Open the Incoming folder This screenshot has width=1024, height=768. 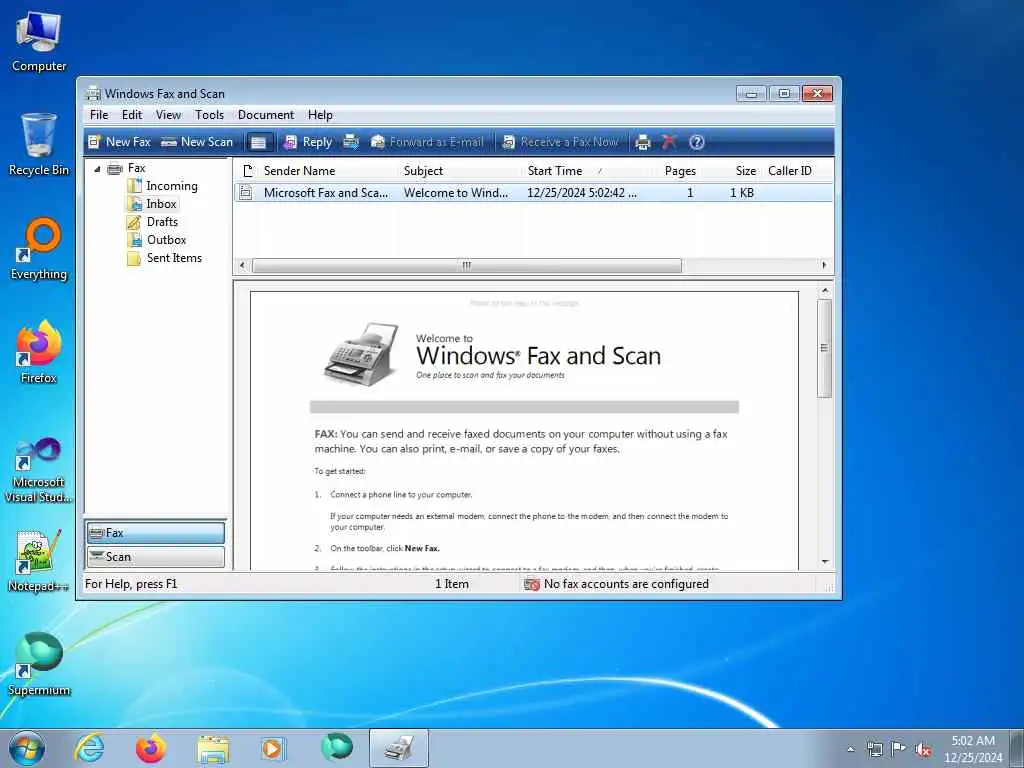point(172,186)
